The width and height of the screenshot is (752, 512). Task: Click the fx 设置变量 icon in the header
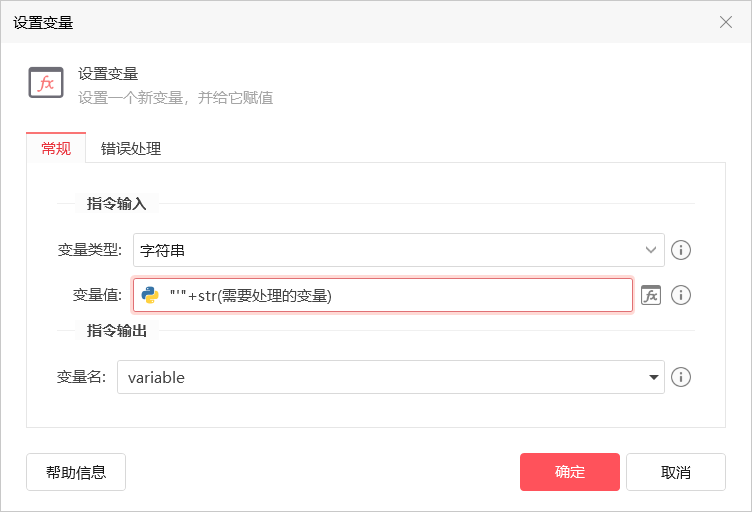click(x=46, y=84)
